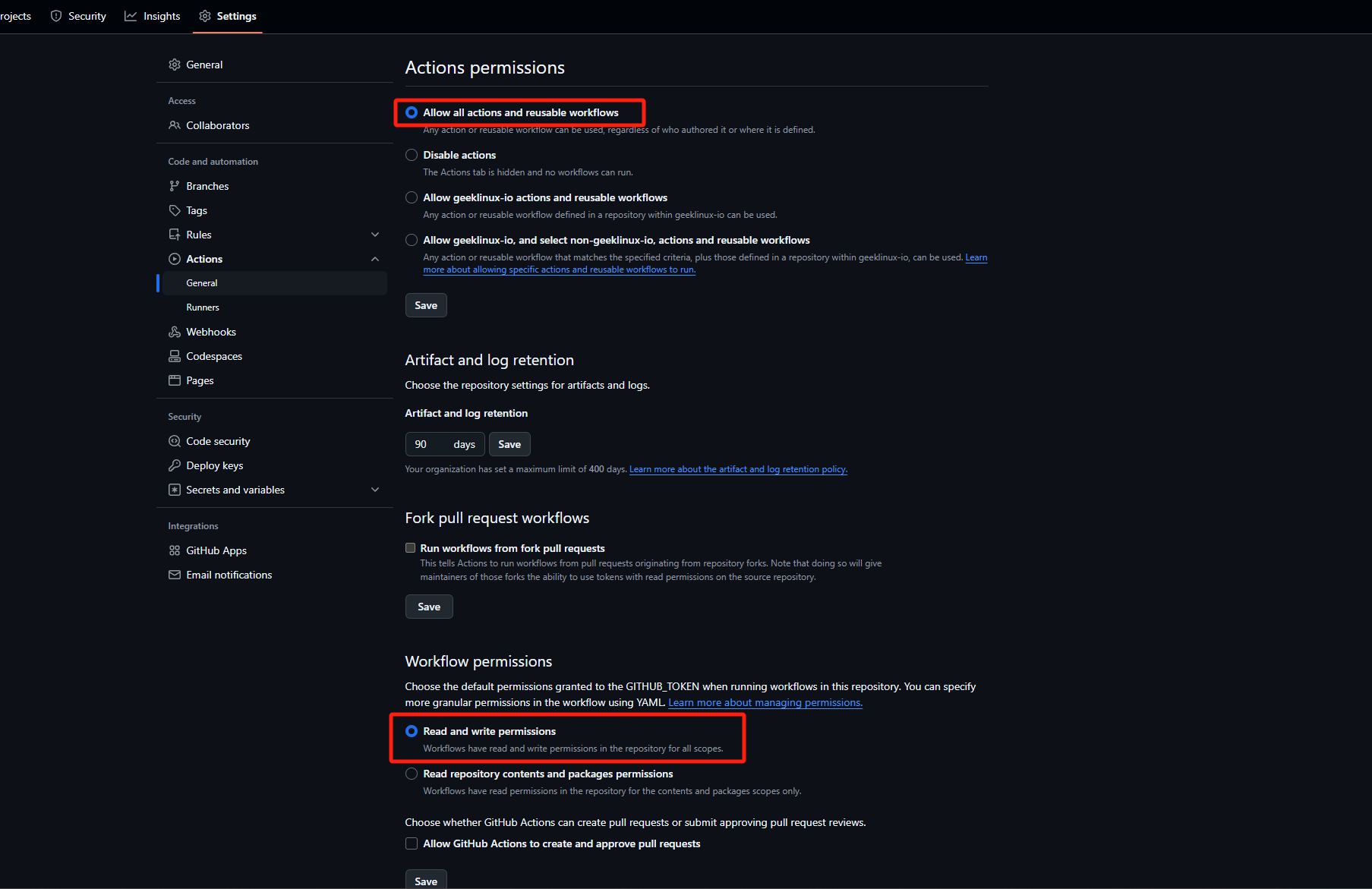Collapse the Actions section chevron

(375, 259)
